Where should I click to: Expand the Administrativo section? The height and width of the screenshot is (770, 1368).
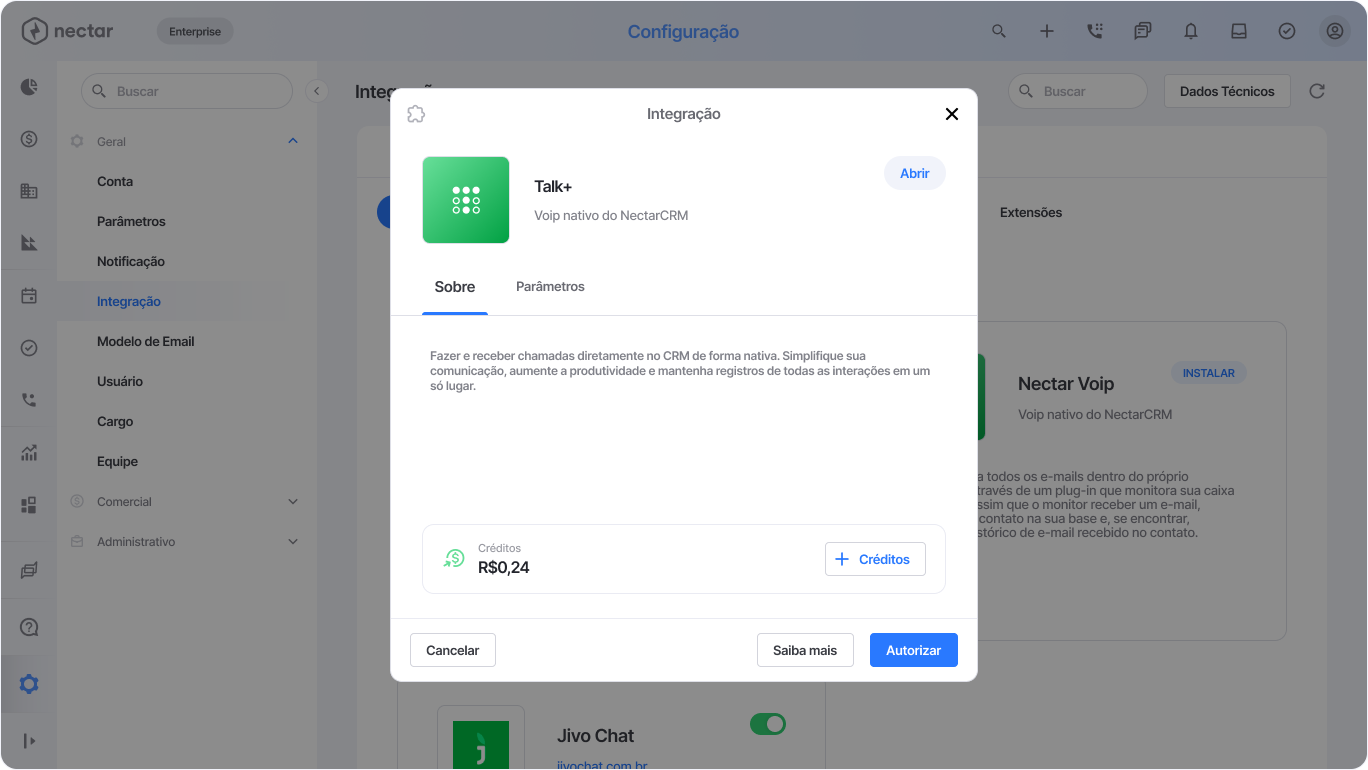293,541
